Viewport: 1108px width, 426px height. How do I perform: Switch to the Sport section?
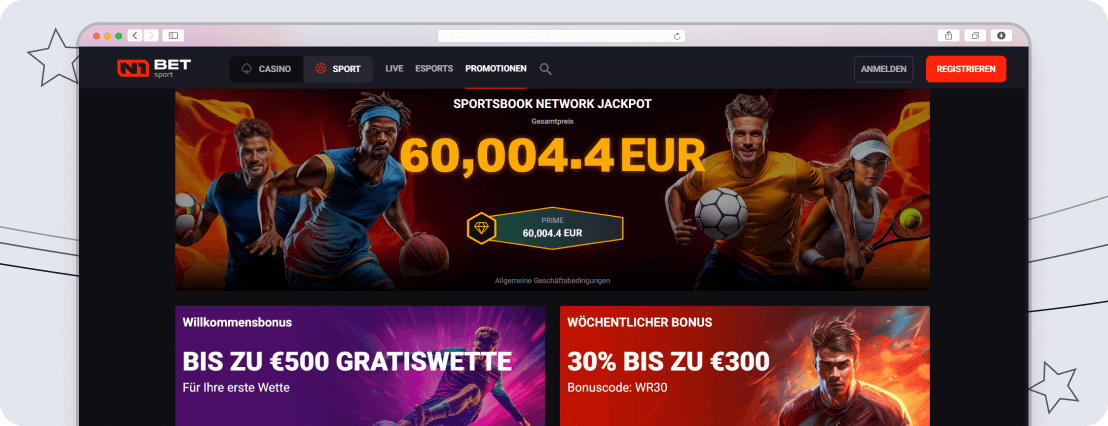tap(338, 69)
